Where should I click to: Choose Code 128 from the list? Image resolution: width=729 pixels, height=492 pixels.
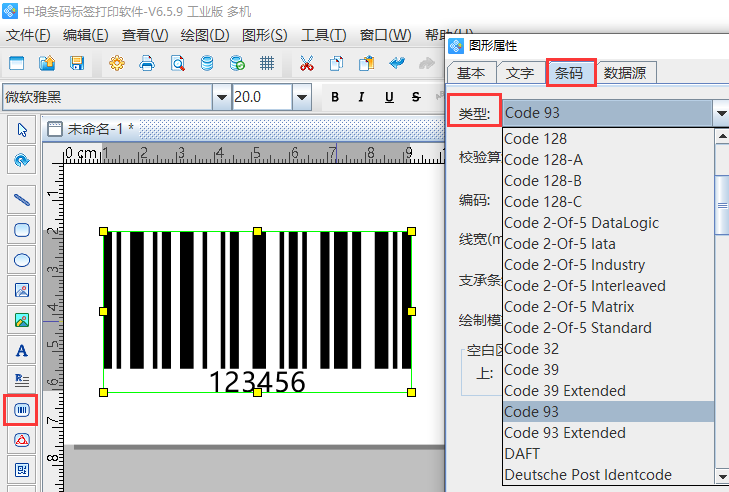[608, 139]
